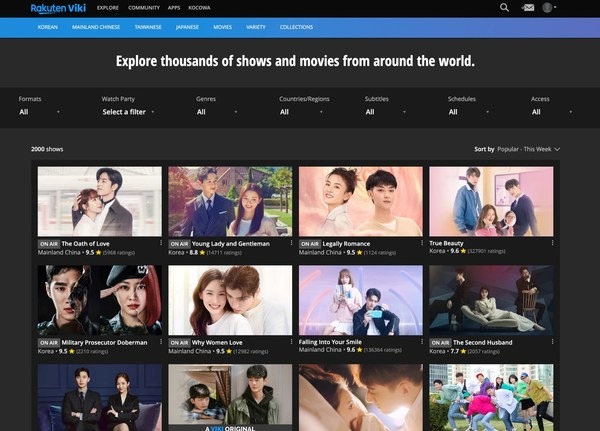Click the Rakuten Viki logo

(59, 8)
